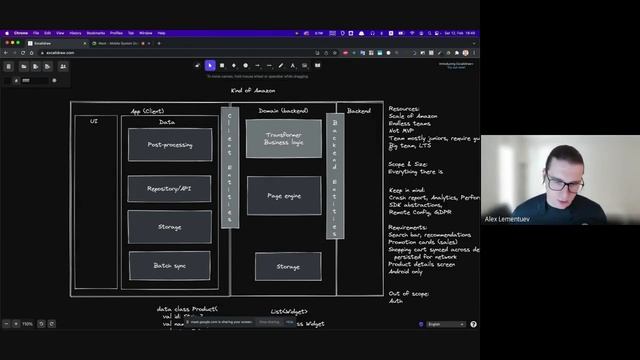640x360 pixels.
Task: Click the Chrome profile avatar
Action: (465, 53)
